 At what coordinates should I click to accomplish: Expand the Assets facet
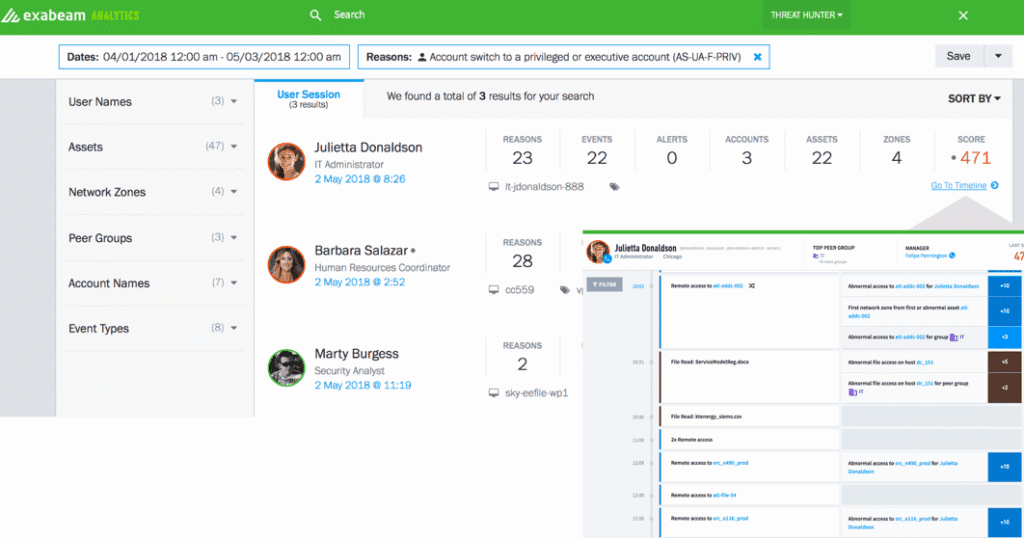153,147
